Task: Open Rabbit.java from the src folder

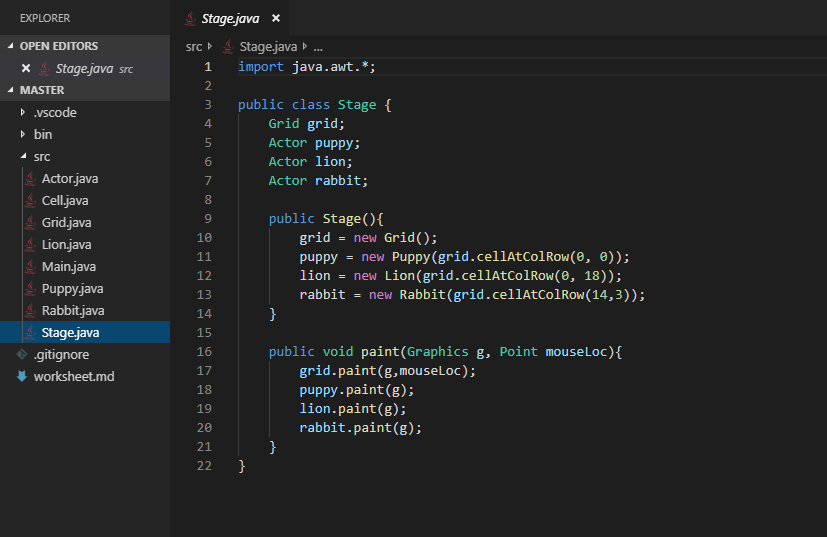Action: (73, 311)
